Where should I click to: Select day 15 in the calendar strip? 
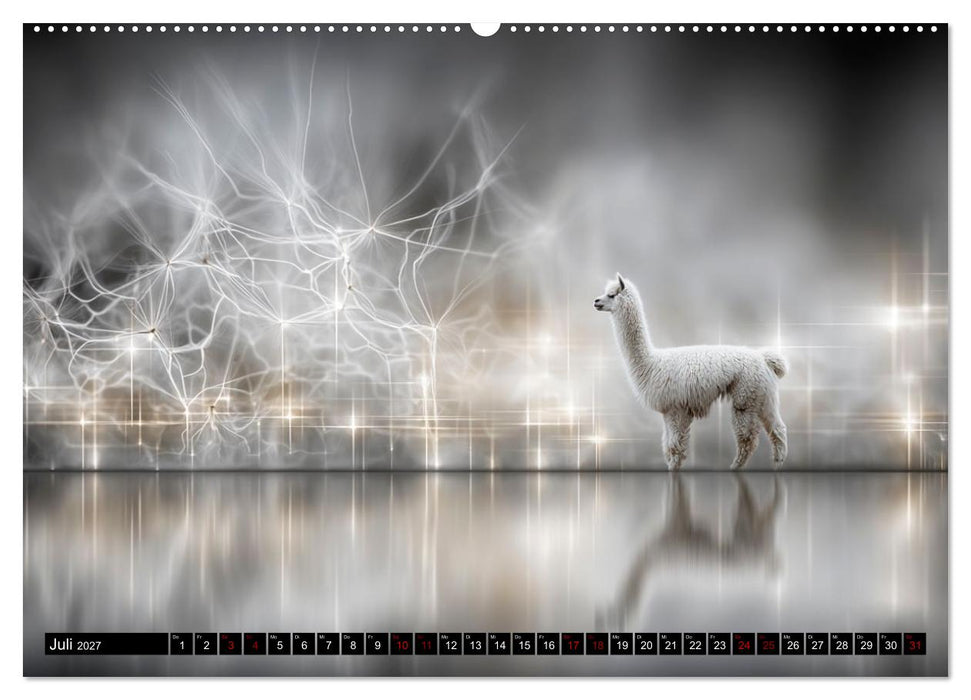click(524, 644)
